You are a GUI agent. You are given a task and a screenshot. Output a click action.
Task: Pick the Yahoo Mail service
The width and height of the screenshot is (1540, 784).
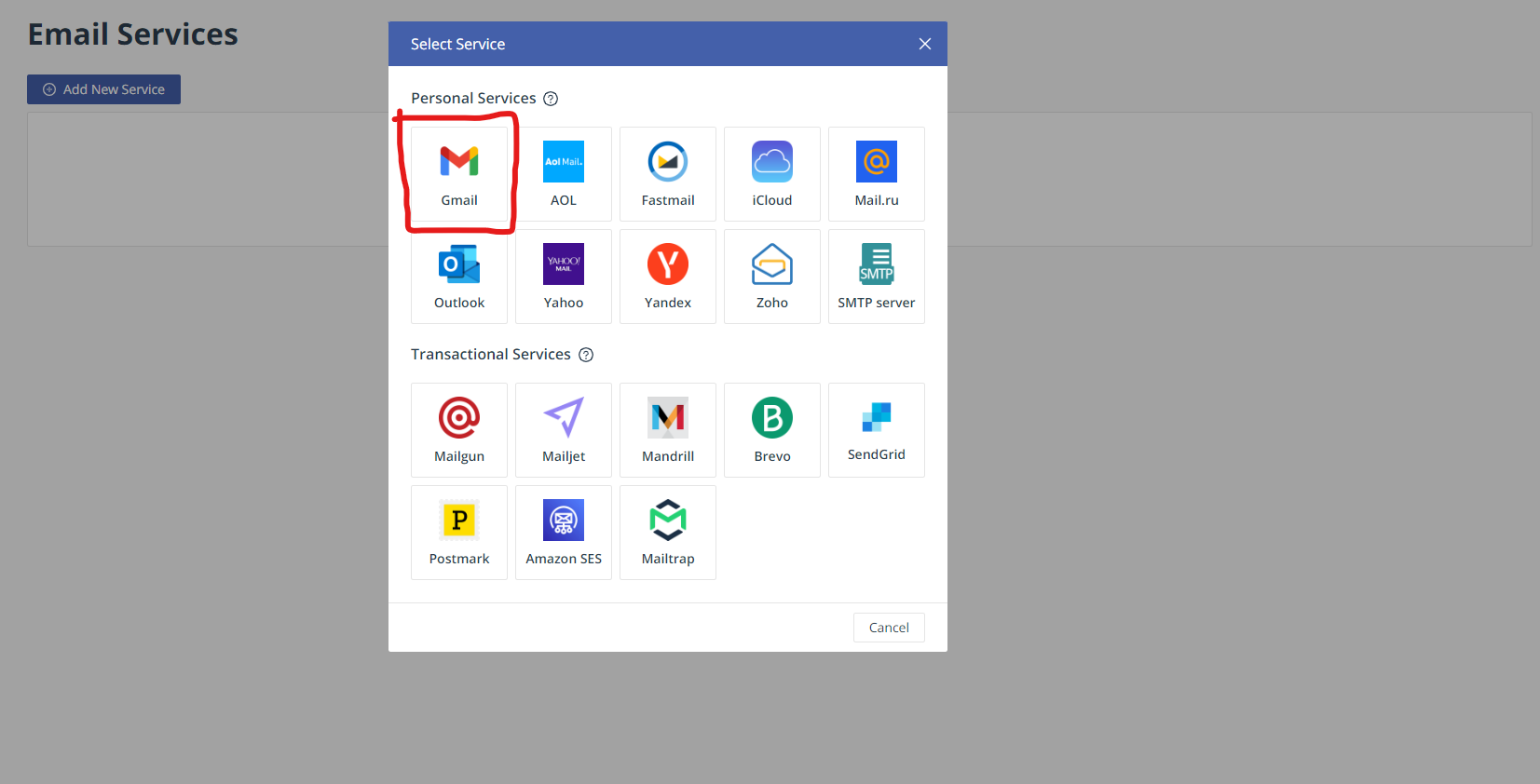[x=564, y=277]
